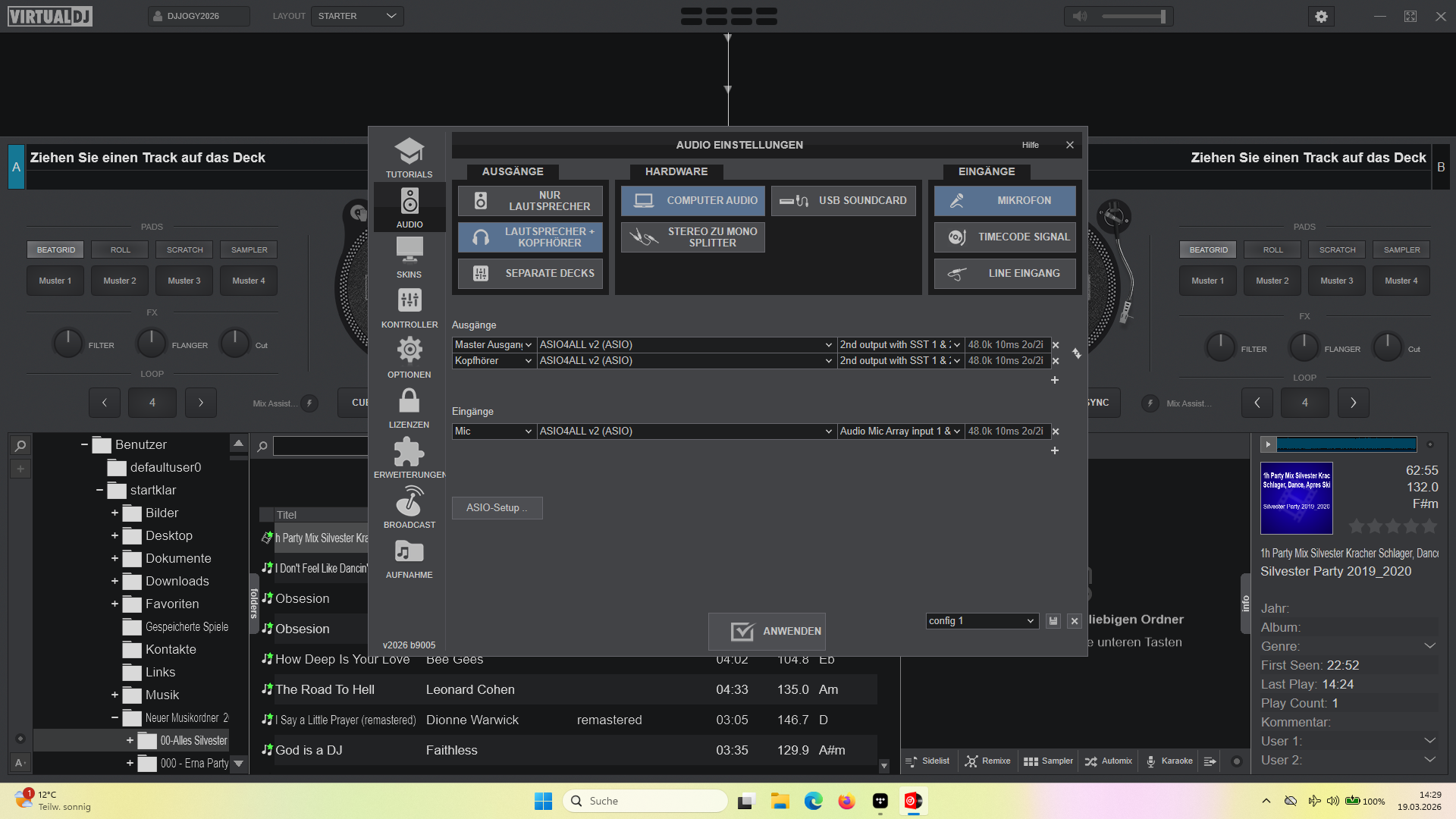
Task: Save the config 1 preset icon
Action: (1053, 621)
